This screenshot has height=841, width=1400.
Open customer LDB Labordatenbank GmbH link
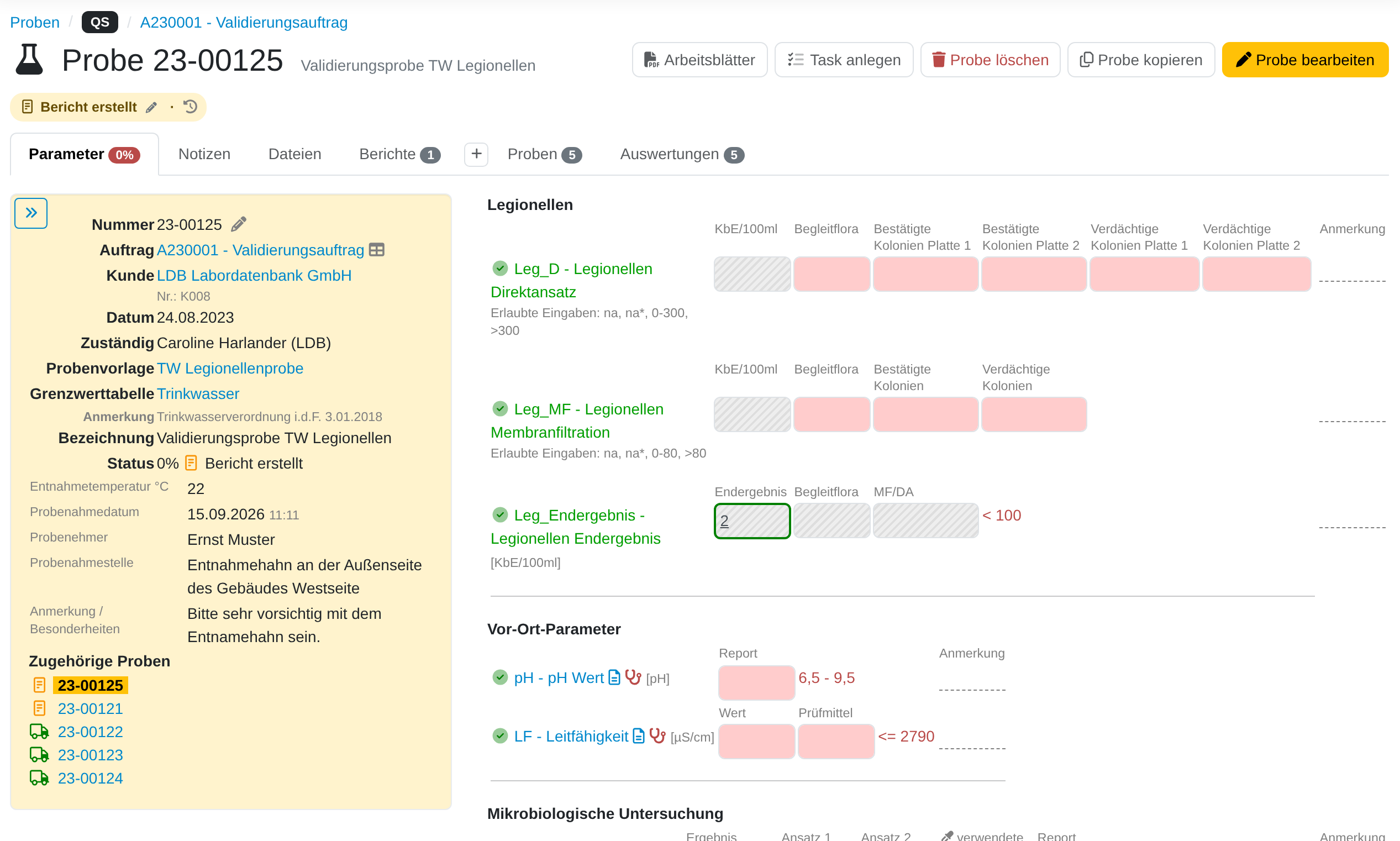click(254, 275)
